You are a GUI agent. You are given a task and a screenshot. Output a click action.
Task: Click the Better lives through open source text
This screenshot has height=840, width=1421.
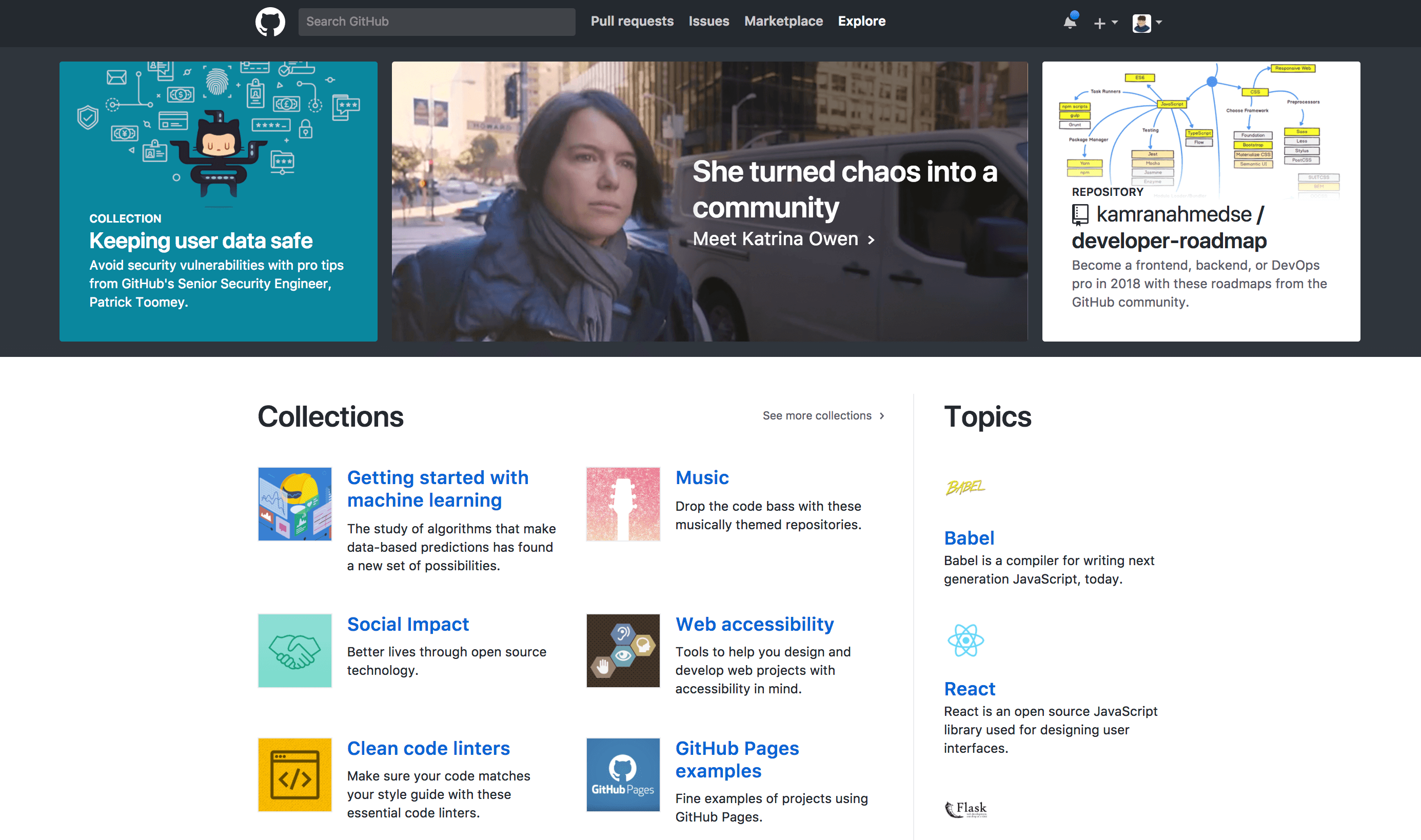point(447,661)
